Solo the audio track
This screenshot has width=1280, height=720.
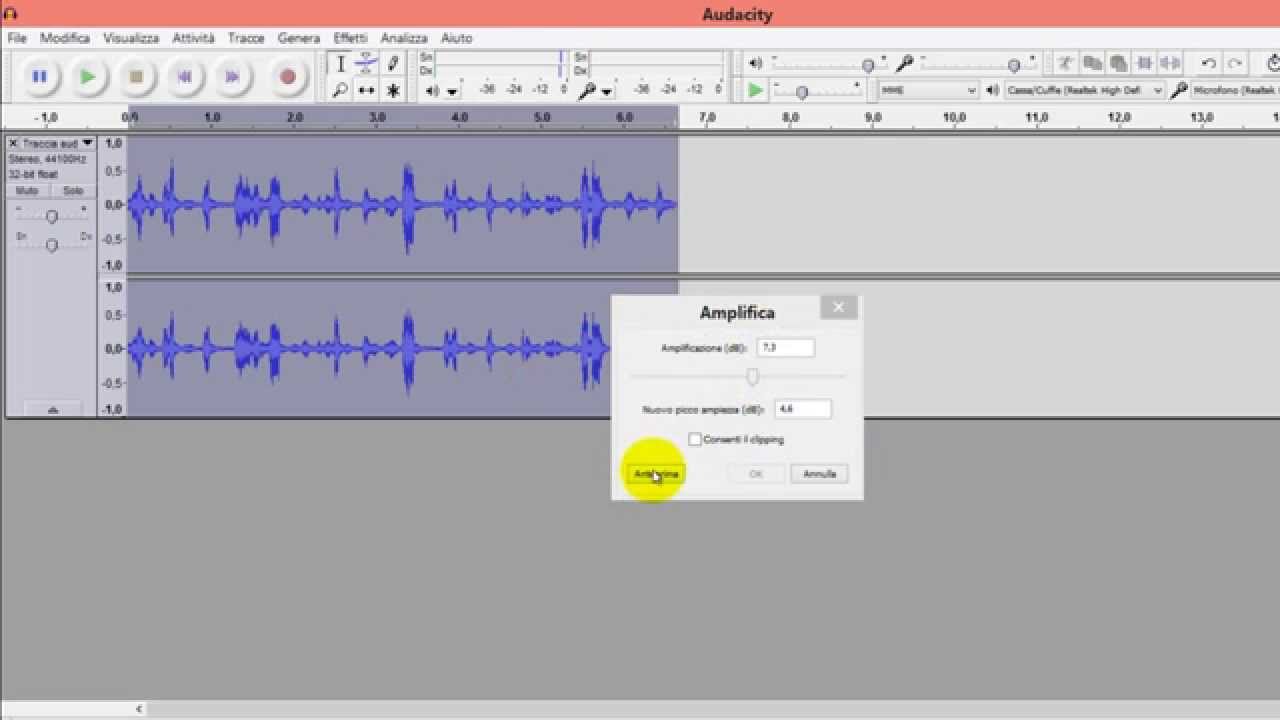pyautogui.click(x=73, y=190)
